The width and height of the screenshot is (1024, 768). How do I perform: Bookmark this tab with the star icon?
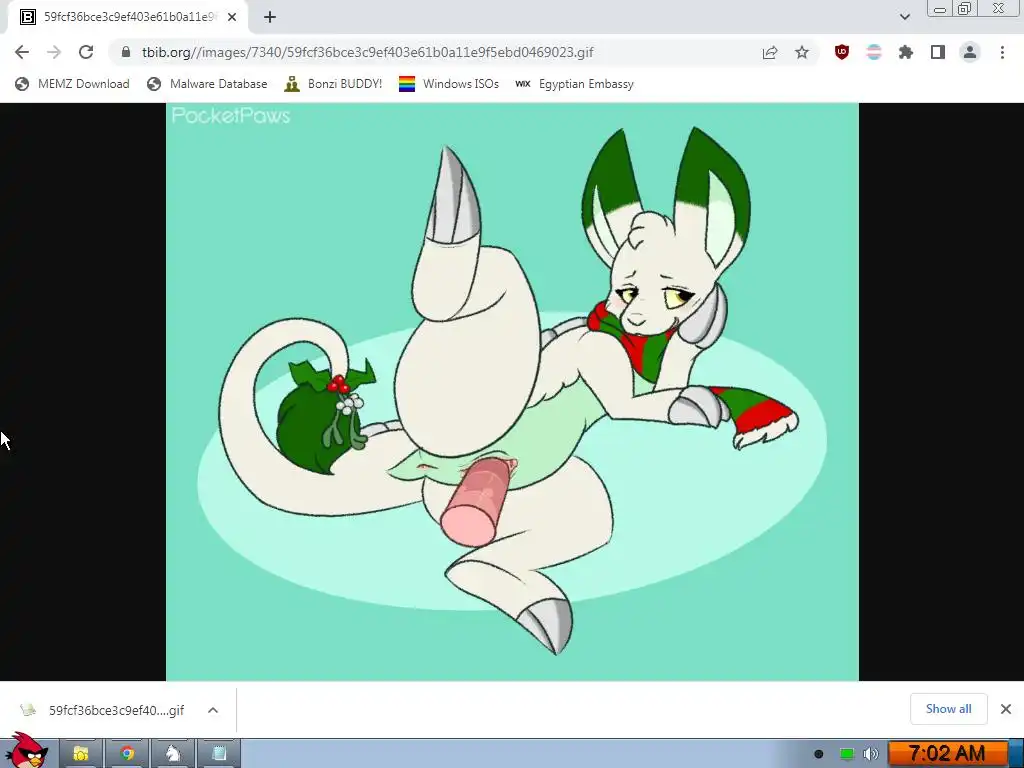[x=802, y=52]
